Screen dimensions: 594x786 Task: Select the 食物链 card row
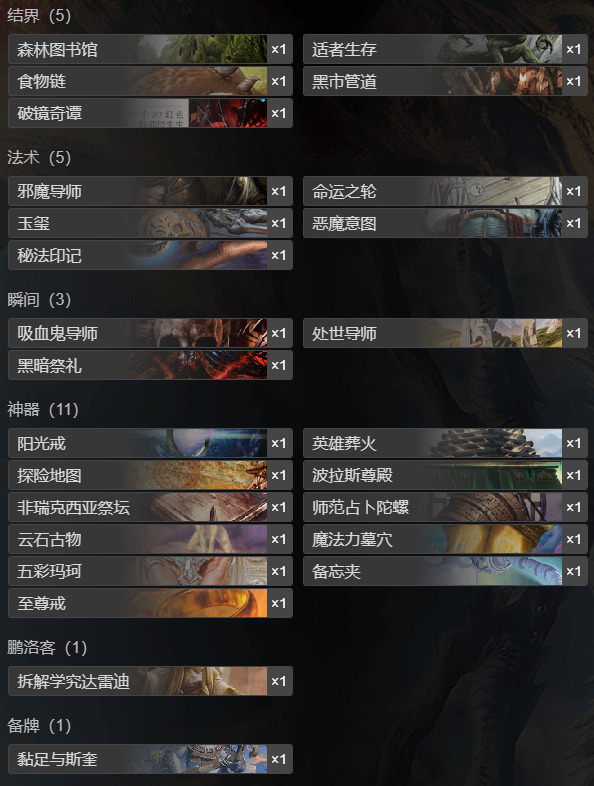tap(150, 81)
